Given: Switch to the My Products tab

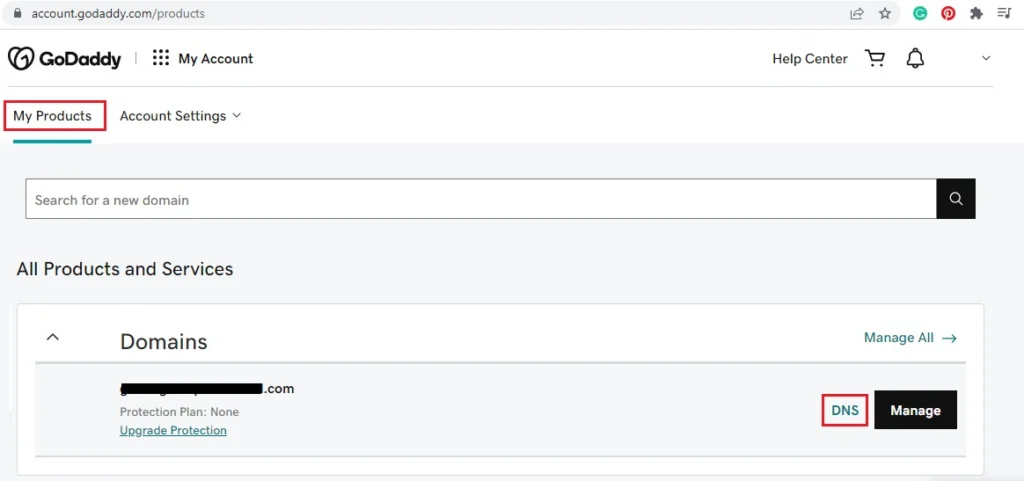Looking at the screenshot, I should (x=52, y=116).
